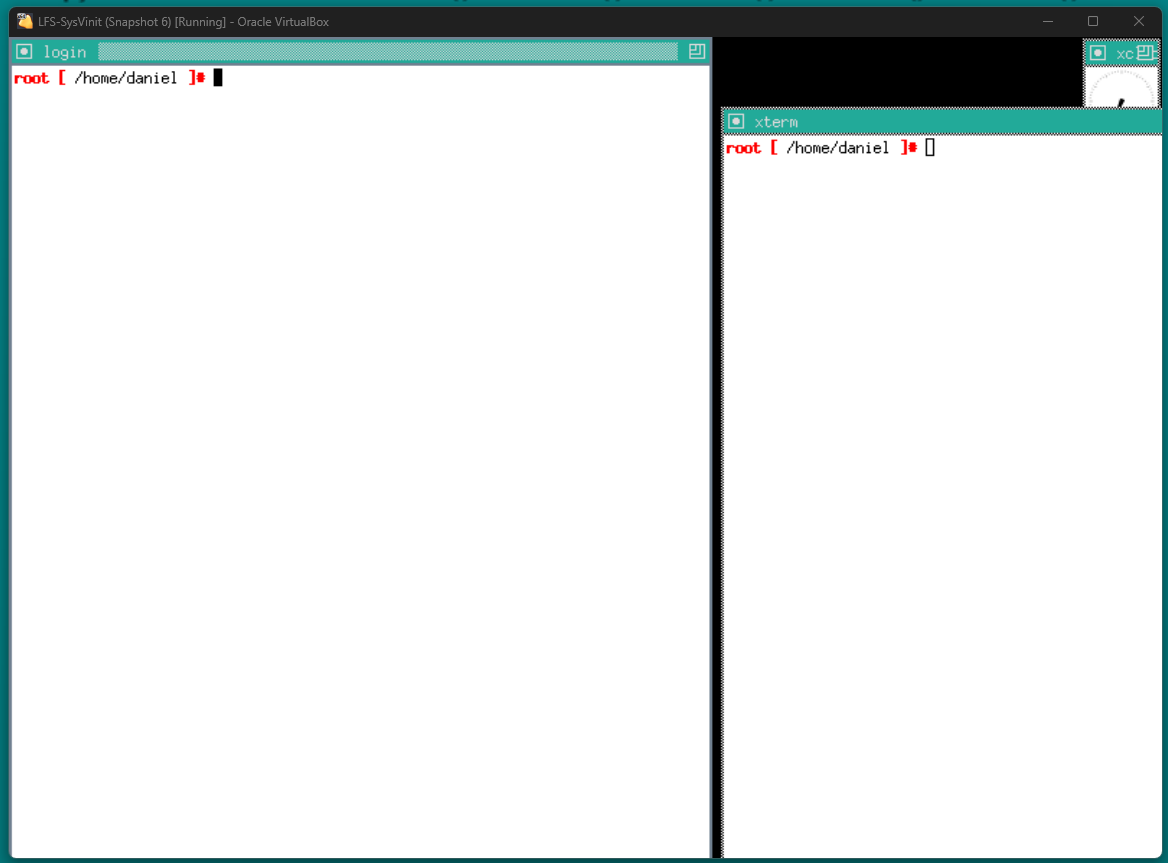Click the resize icon on login titlebar
The image size is (1168, 863).
pyautogui.click(x=697, y=52)
